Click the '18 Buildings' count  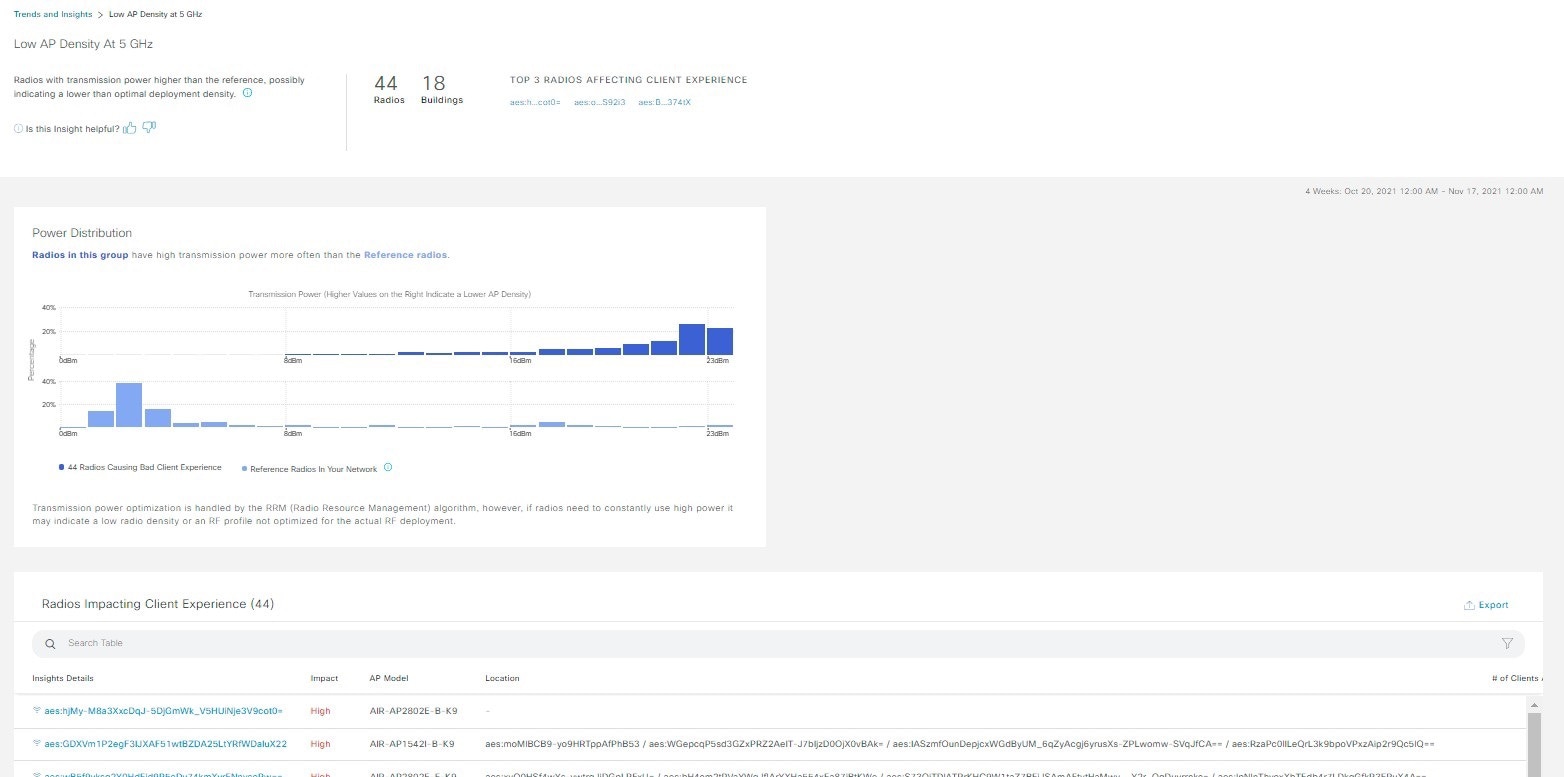[x=442, y=89]
